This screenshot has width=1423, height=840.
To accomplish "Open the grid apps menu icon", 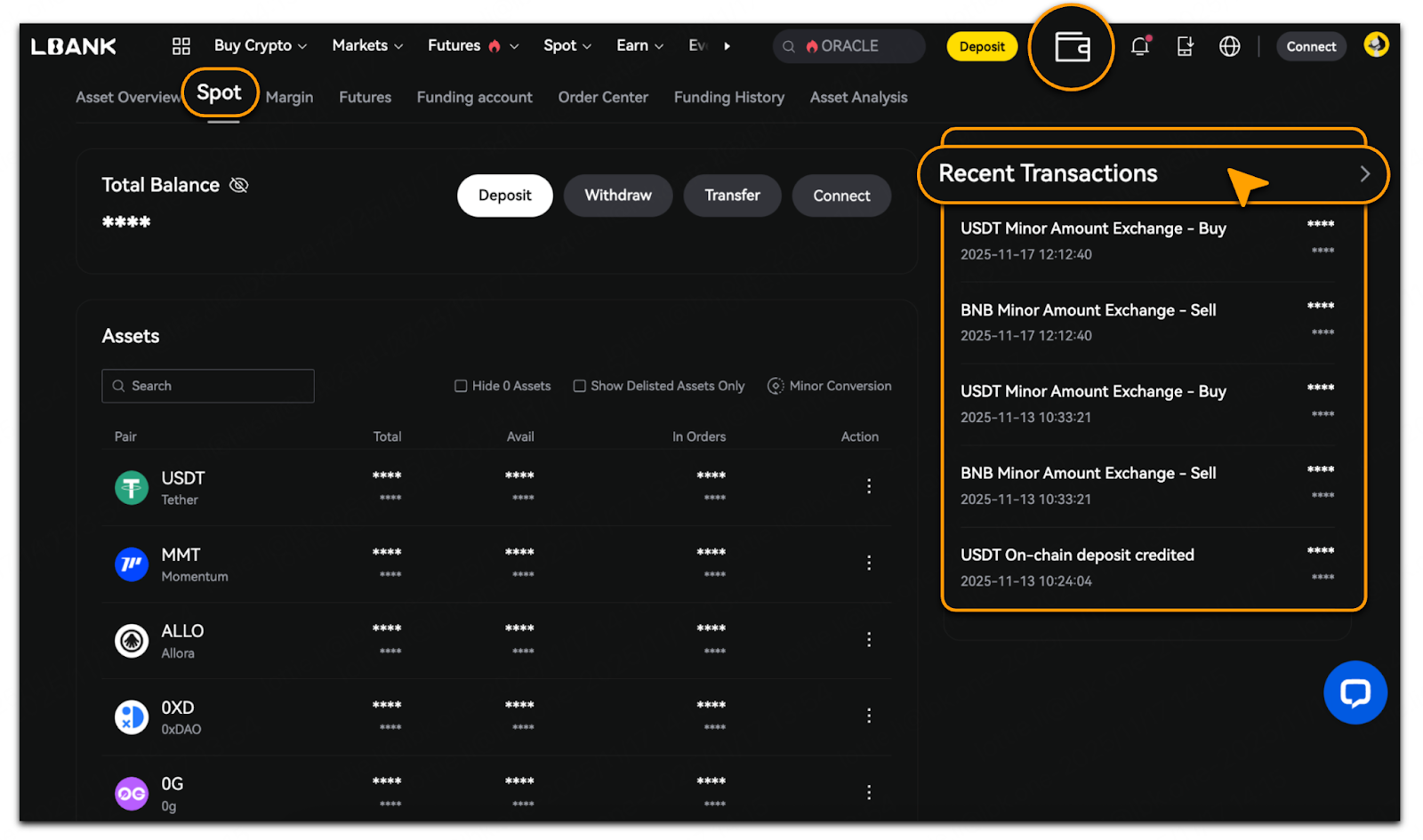I will point(181,46).
